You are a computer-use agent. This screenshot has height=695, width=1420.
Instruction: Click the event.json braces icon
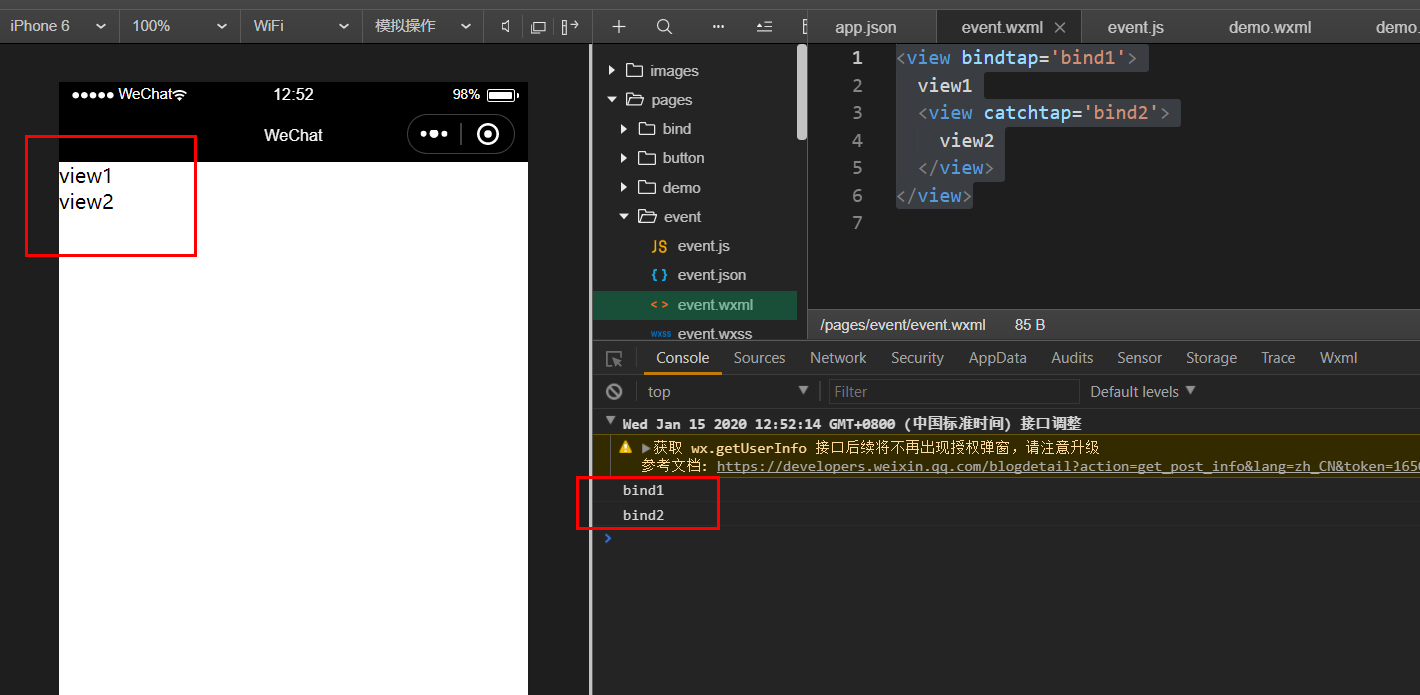(x=659, y=275)
